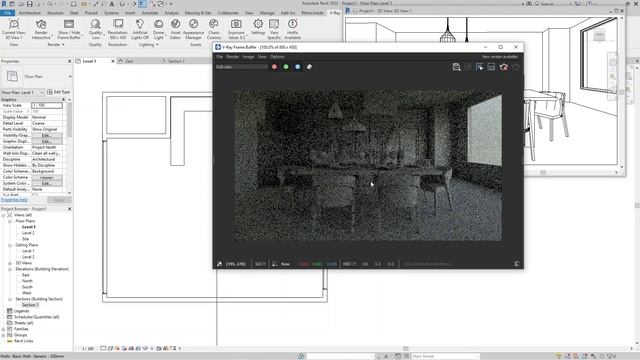Screen dimensions: 640x360
Task: Open the Appearance Manager
Action: 193,29
